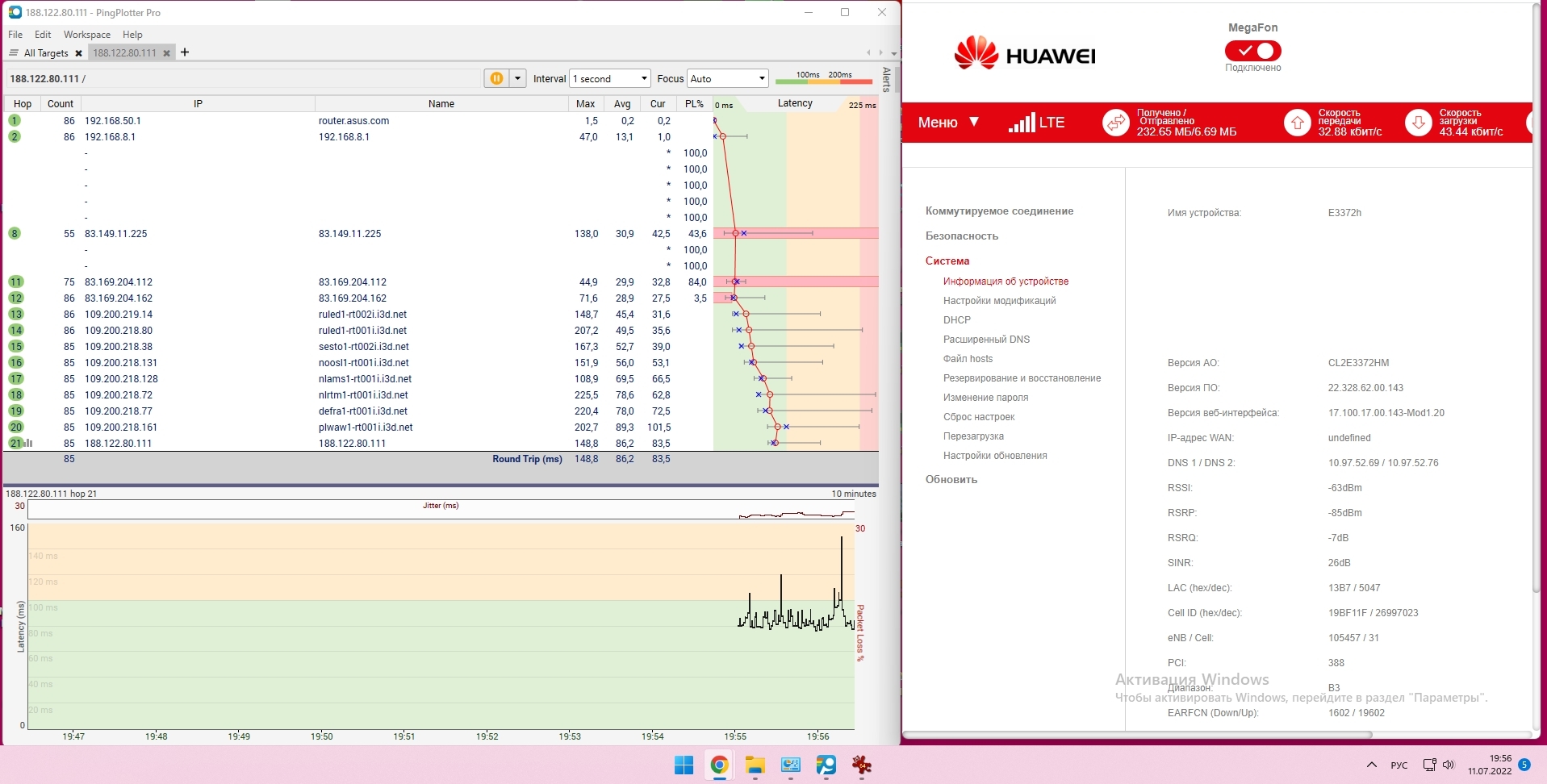Open the Alerts side panel
The height and width of the screenshot is (784, 1547).
pos(886,79)
